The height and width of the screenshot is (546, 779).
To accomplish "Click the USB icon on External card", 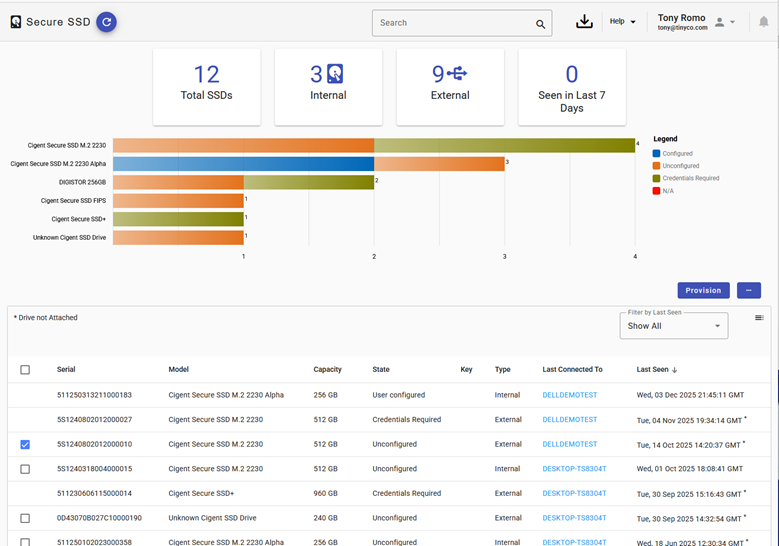I will pos(457,74).
